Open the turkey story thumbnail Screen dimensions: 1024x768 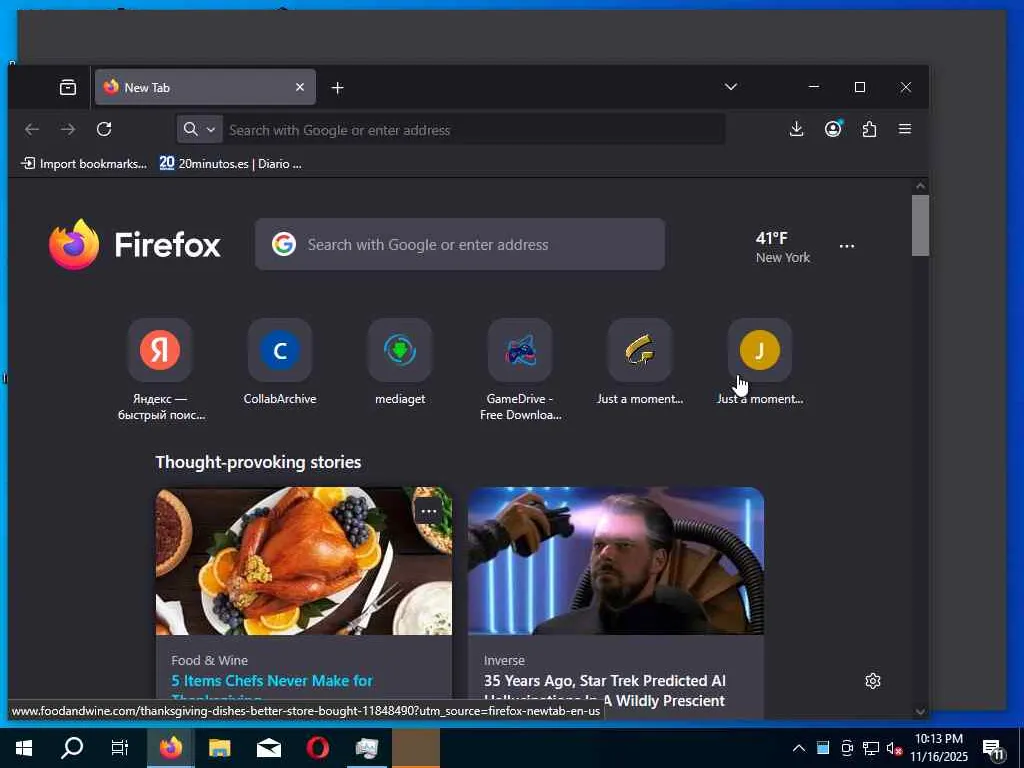pyautogui.click(x=304, y=561)
